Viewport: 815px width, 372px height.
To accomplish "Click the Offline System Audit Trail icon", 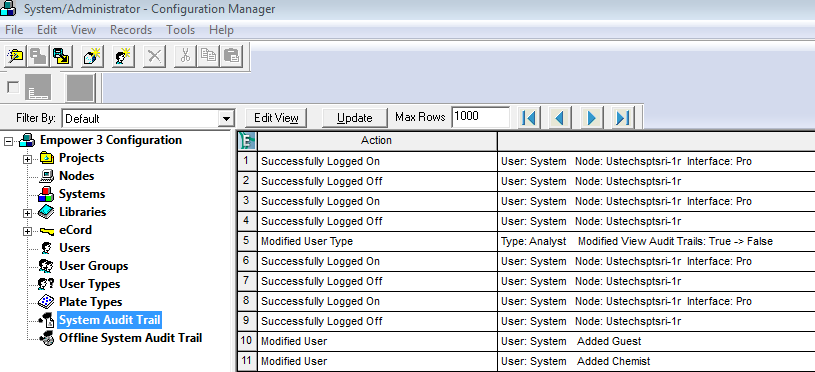I will click(47, 338).
